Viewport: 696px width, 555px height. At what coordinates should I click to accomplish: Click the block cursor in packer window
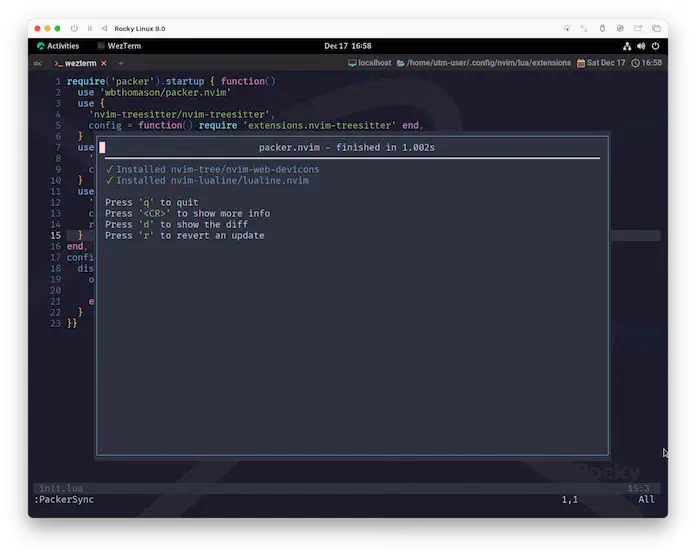point(102,147)
